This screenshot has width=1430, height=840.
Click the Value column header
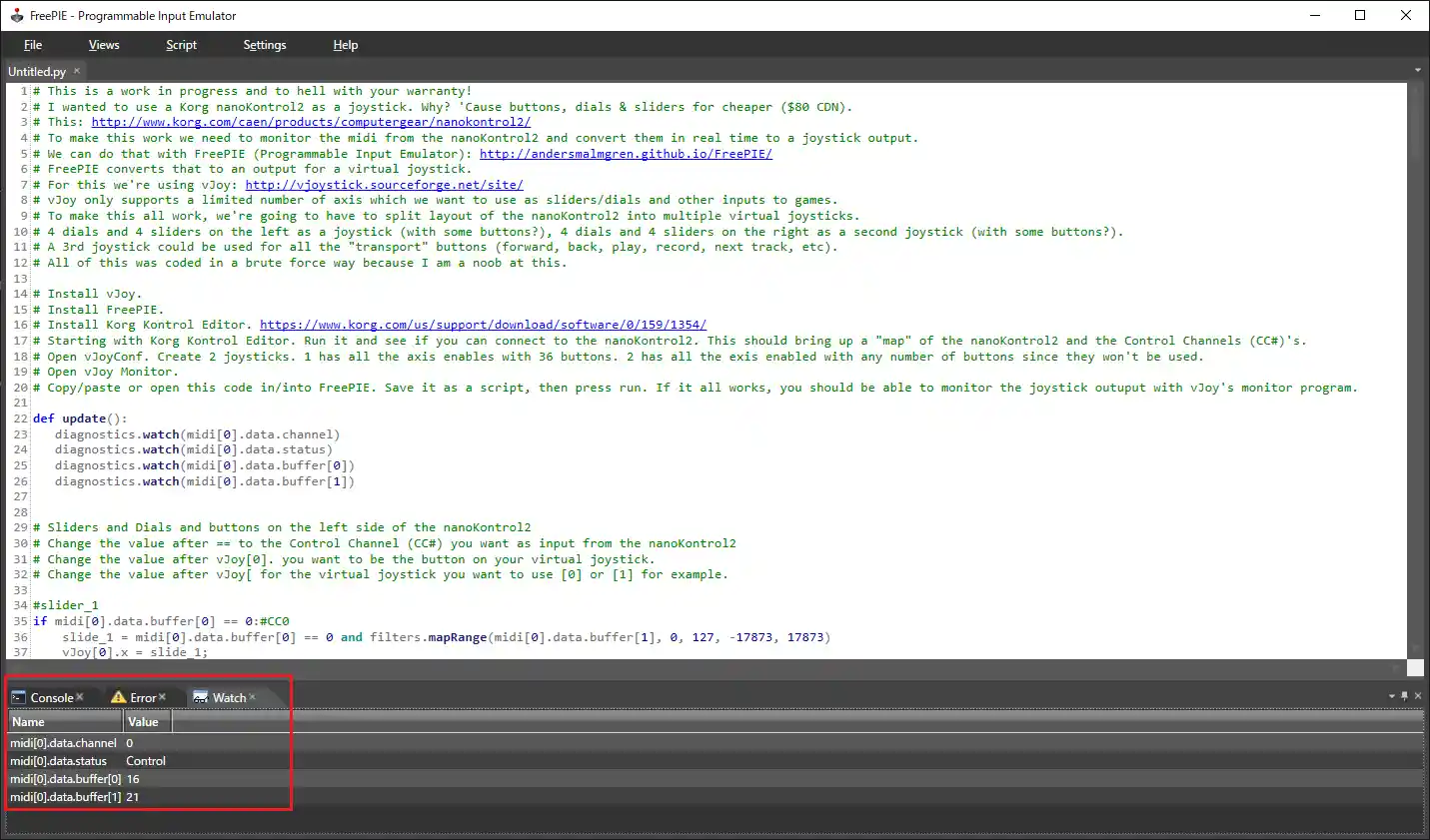click(x=147, y=722)
